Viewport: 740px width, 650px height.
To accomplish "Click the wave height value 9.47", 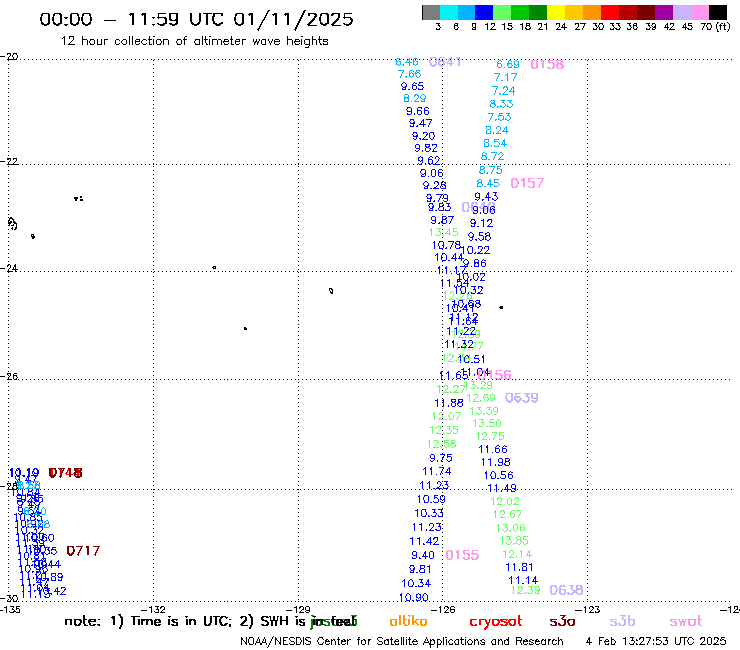I will (x=420, y=123).
